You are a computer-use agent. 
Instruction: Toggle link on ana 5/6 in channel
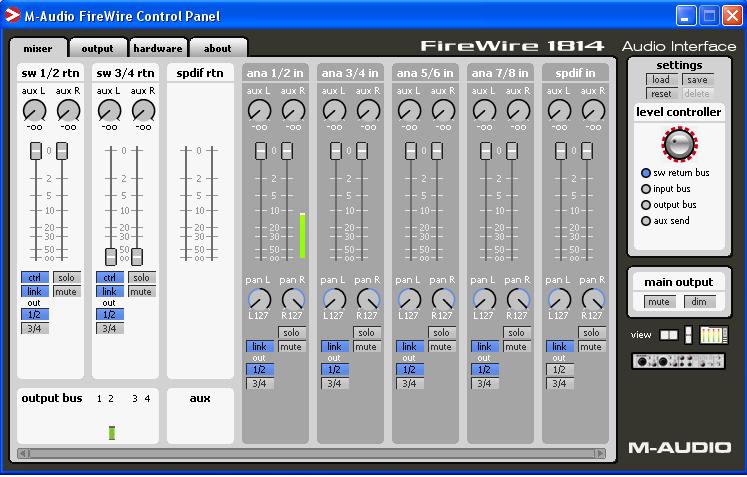tap(410, 346)
